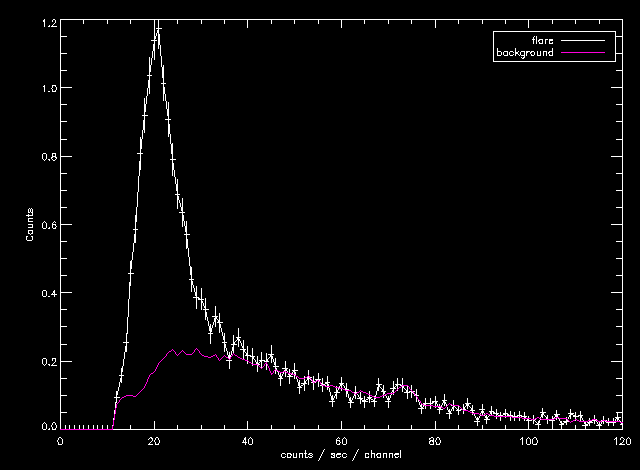Click the y-axis tick label 1.0

tap(49, 88)
